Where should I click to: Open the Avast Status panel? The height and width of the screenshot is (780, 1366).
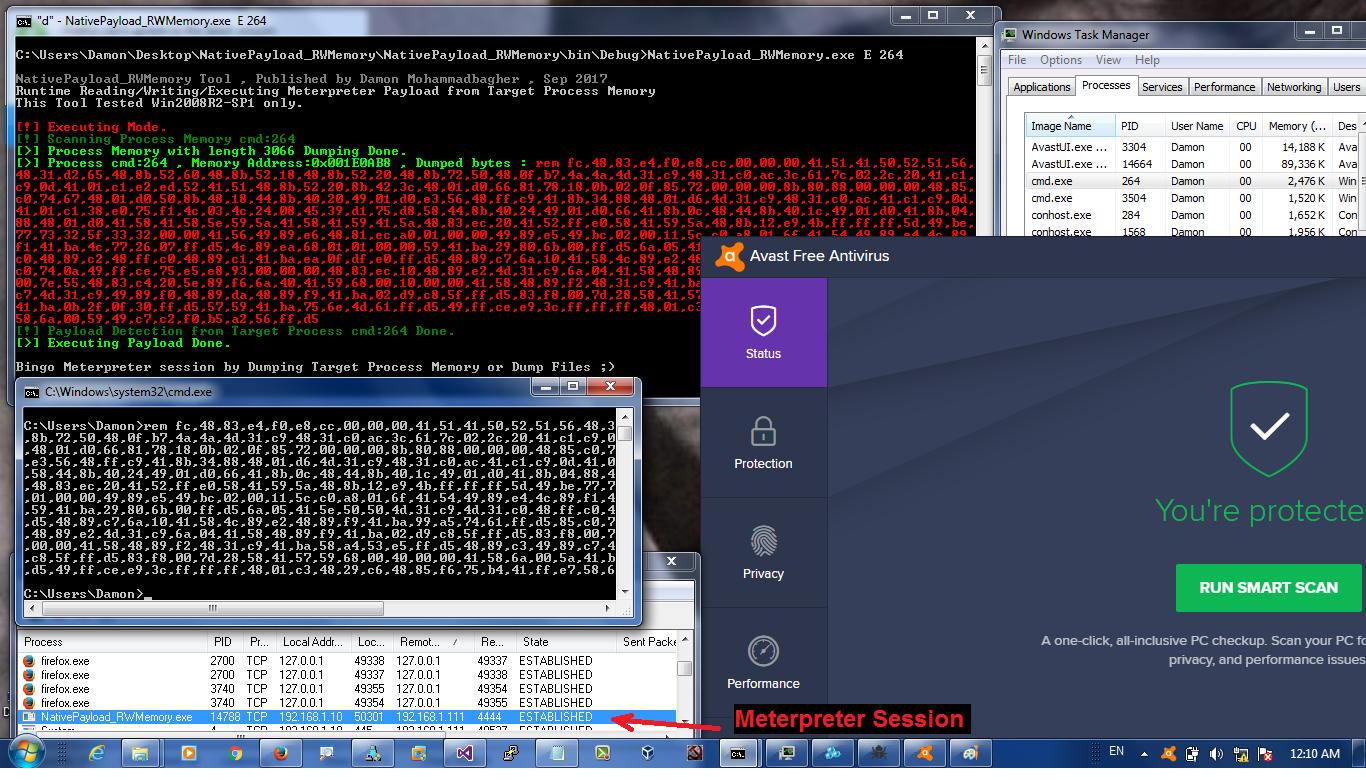(763, 332)
